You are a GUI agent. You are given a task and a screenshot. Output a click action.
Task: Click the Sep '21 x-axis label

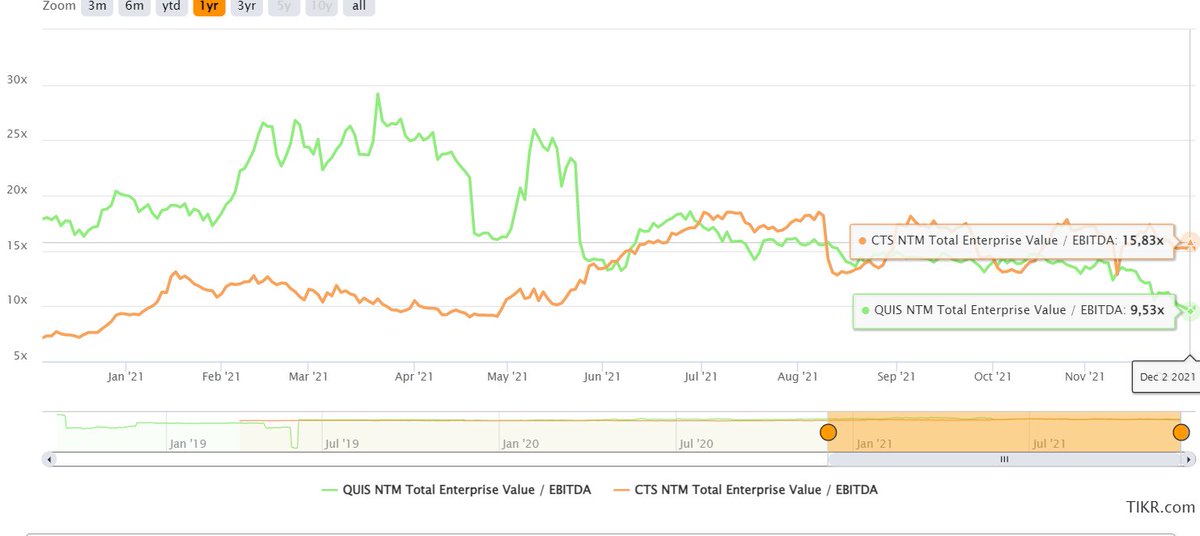point(896,376)
